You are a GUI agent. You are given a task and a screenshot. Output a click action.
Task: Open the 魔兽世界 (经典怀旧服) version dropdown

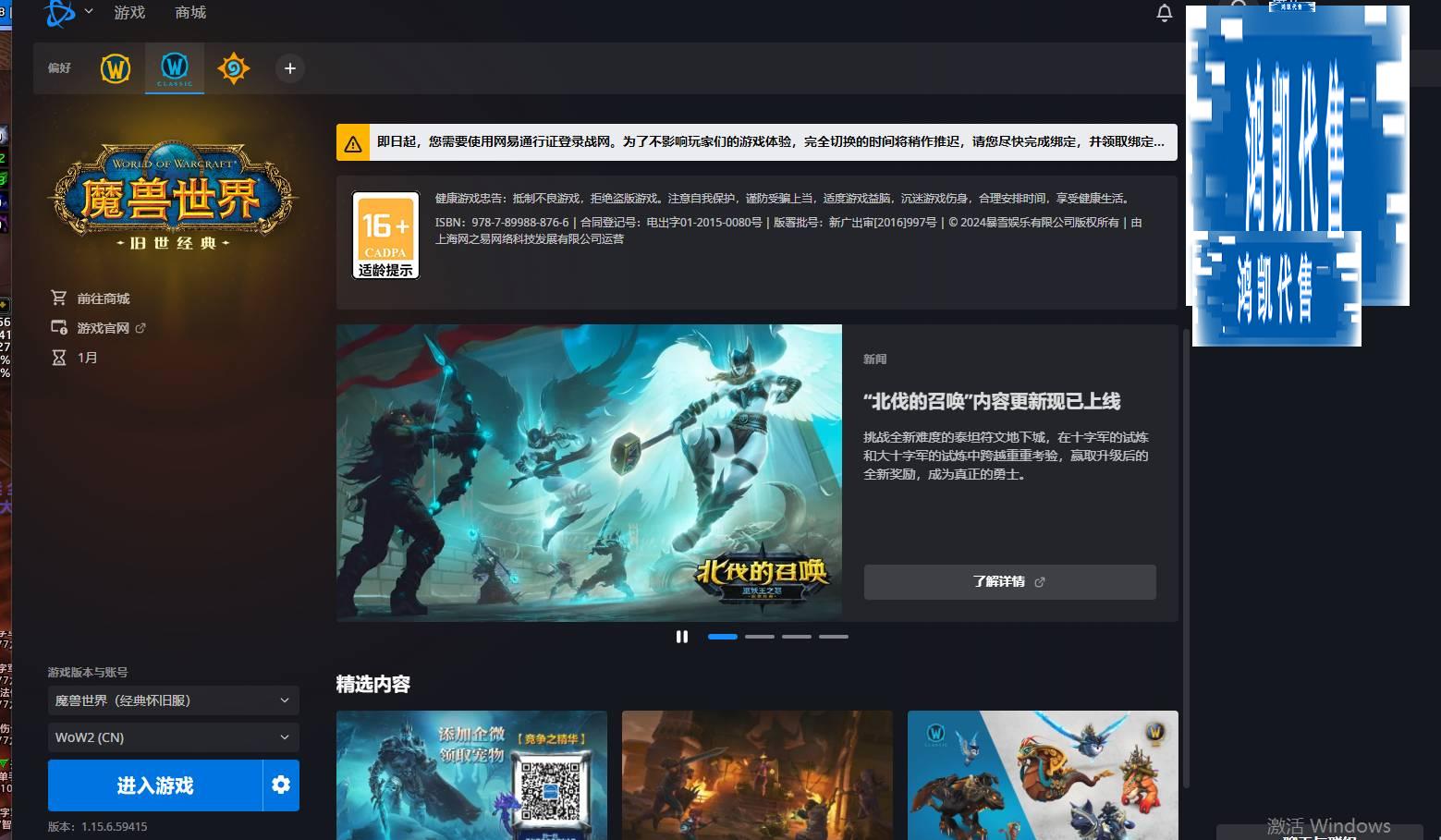coord(174,700)
